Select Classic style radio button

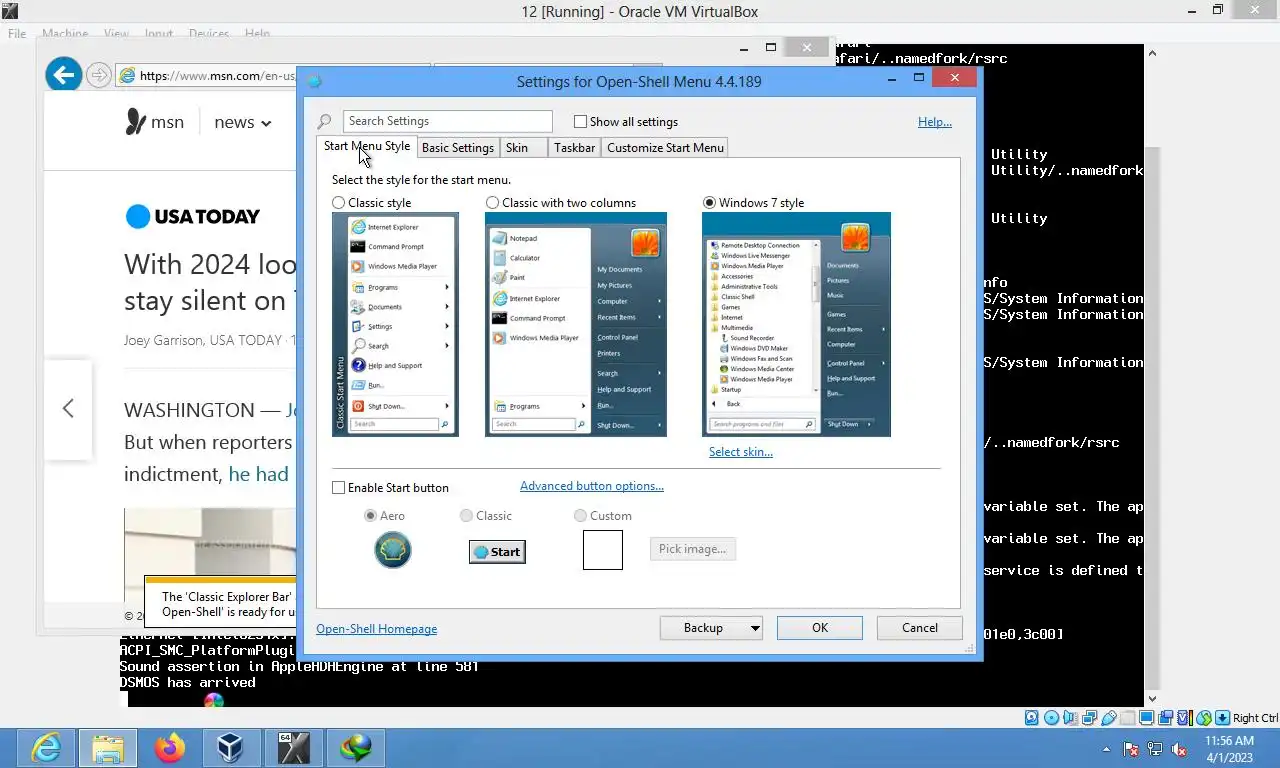(x=339, y=203)
